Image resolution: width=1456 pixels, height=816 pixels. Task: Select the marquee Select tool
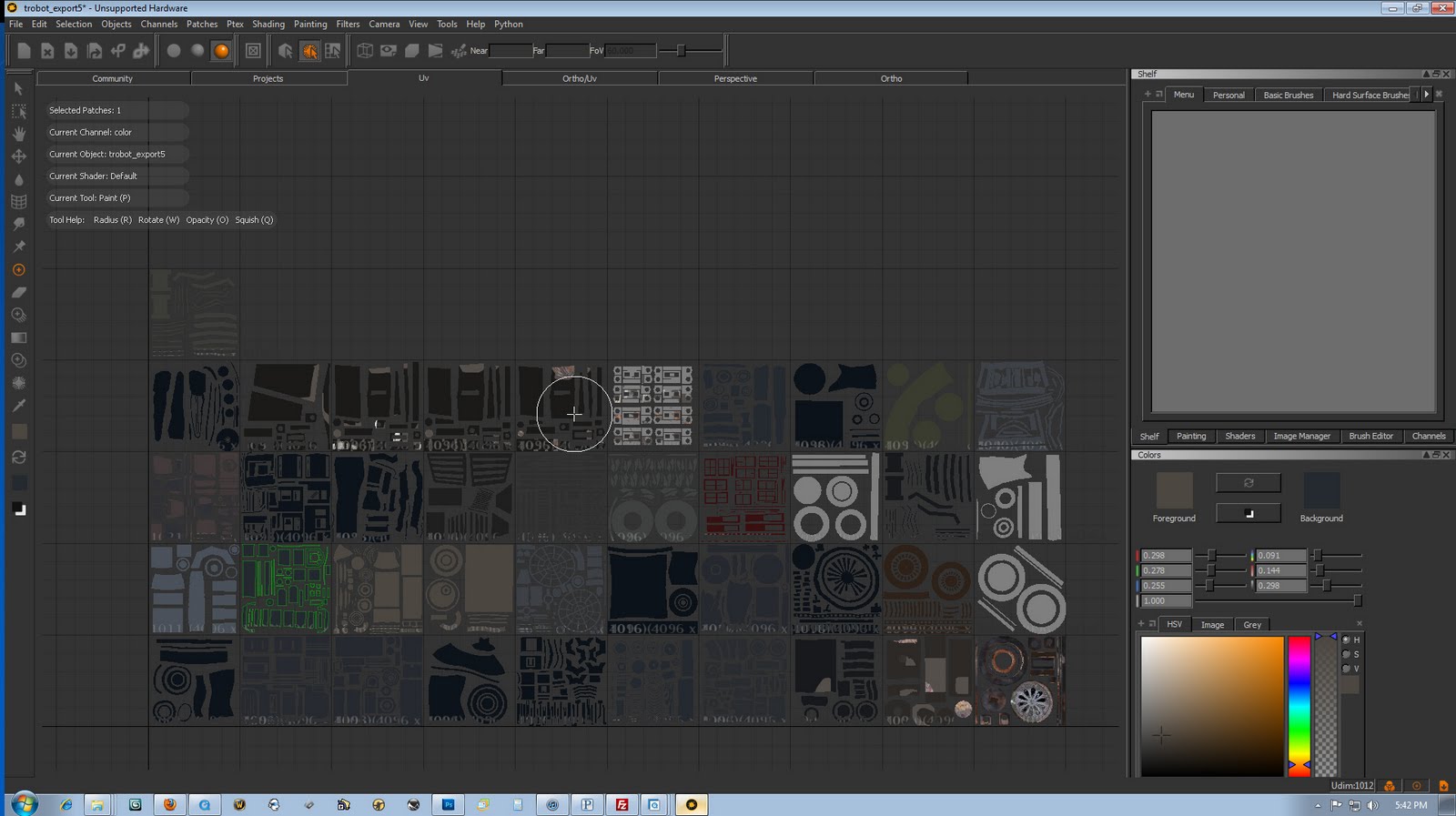tap(18, 111)
